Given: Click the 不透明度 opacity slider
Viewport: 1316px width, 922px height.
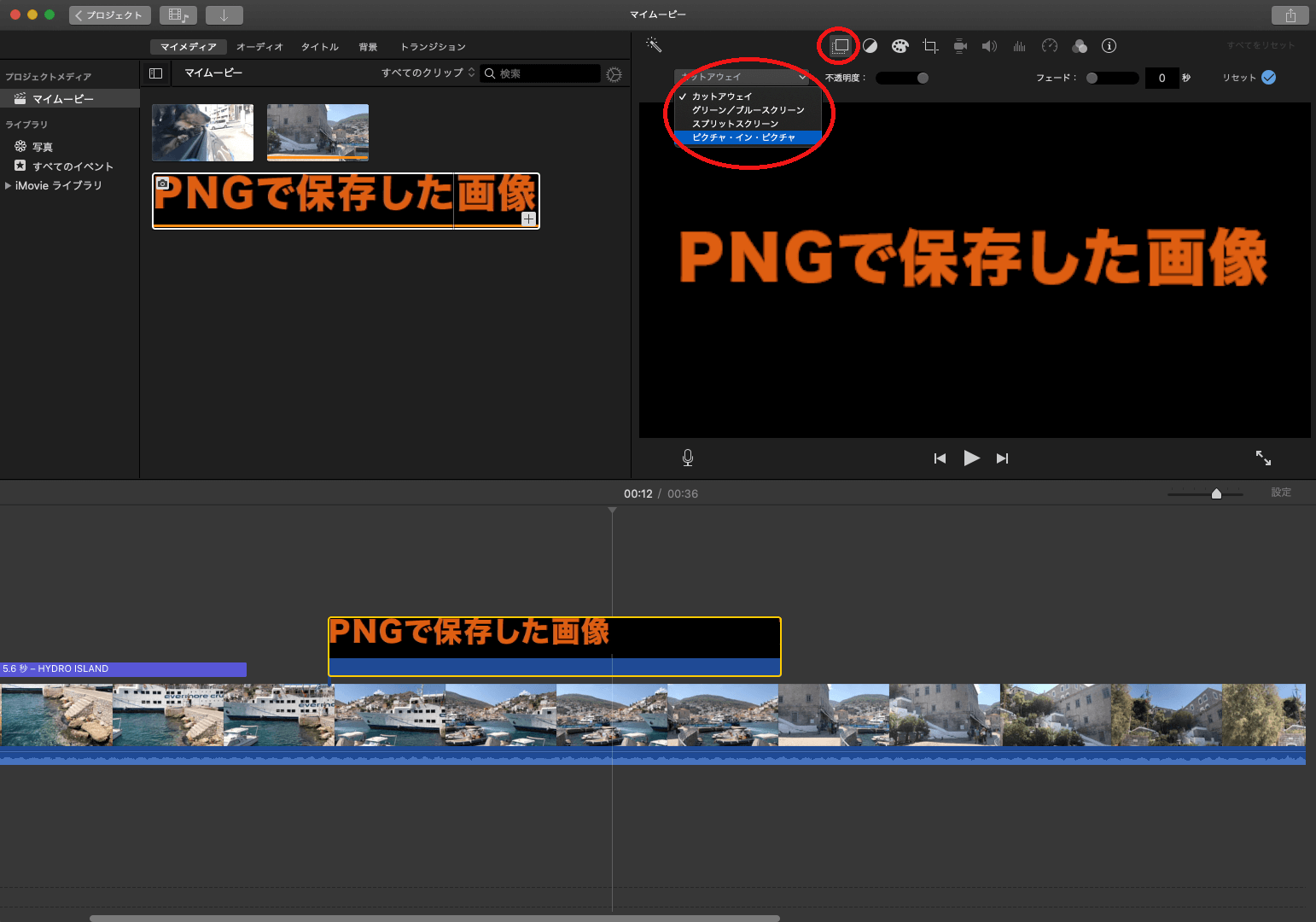Looking at the screenshot, I should coord(902,78).
